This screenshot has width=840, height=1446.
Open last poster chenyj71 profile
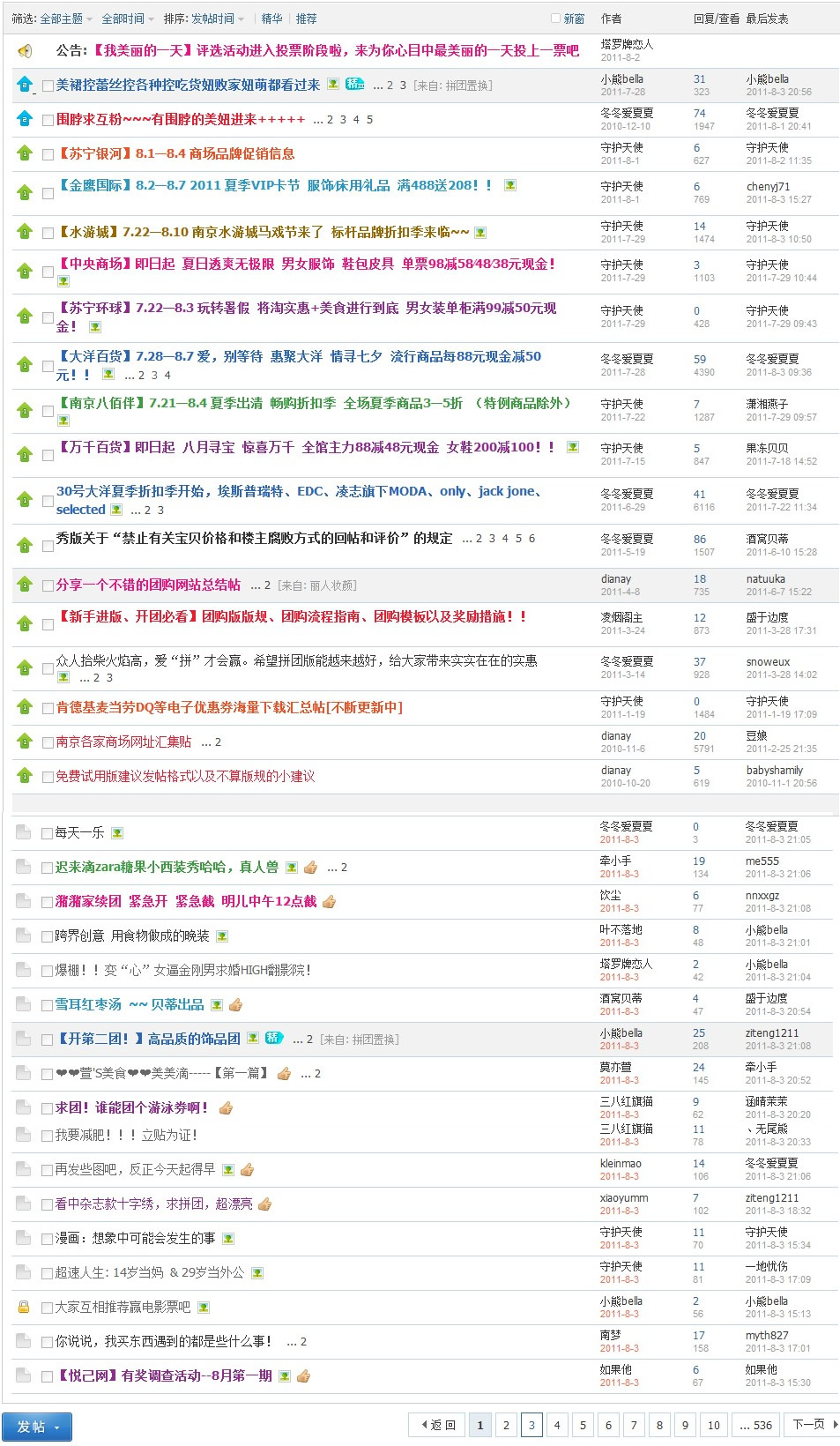(x=768, y=187)
